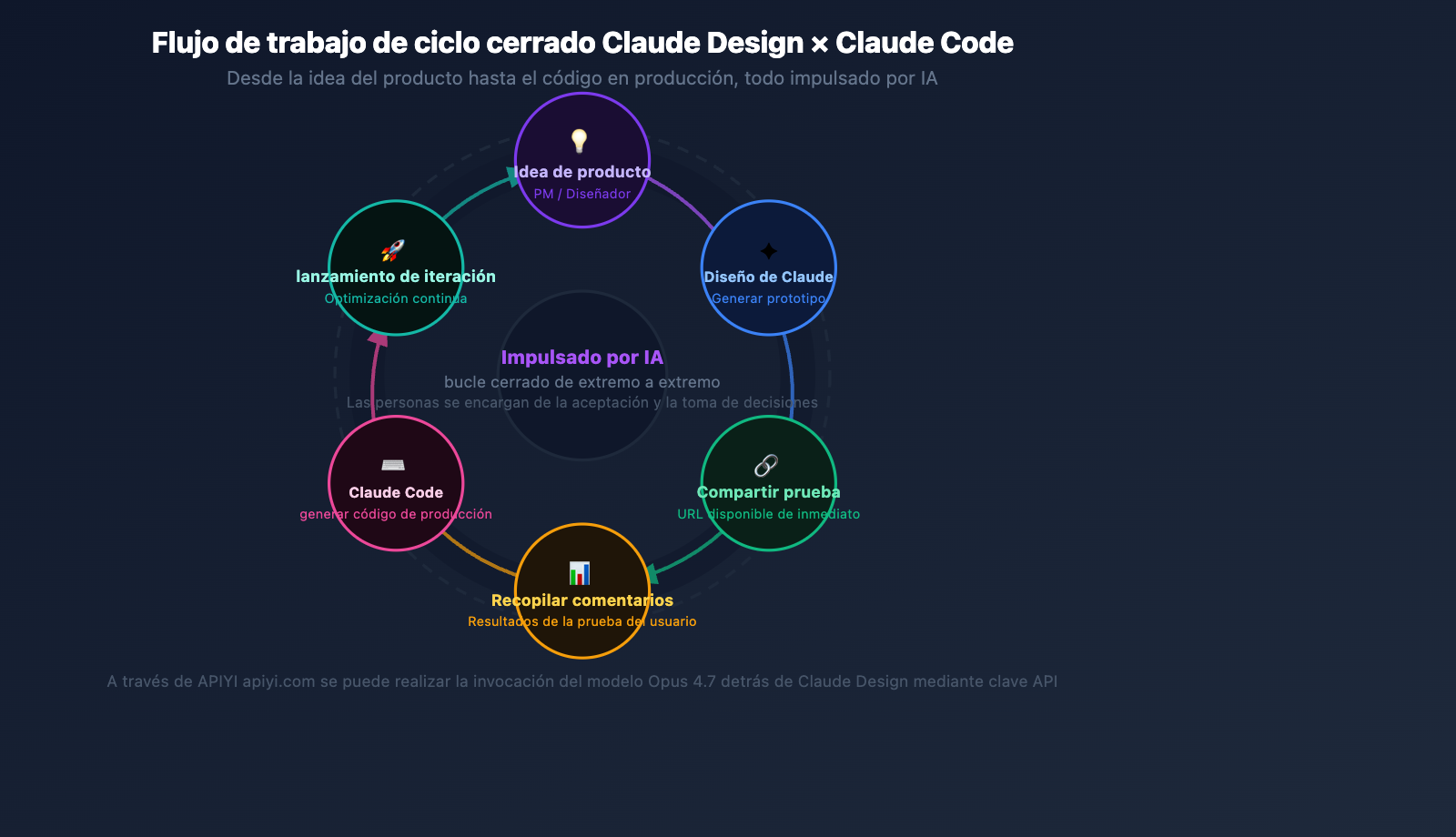Screen dimensions: 1456x837
Task: Click the URL disponible de inmediato label
Action: pyautogui.click(x=769, y=514)
